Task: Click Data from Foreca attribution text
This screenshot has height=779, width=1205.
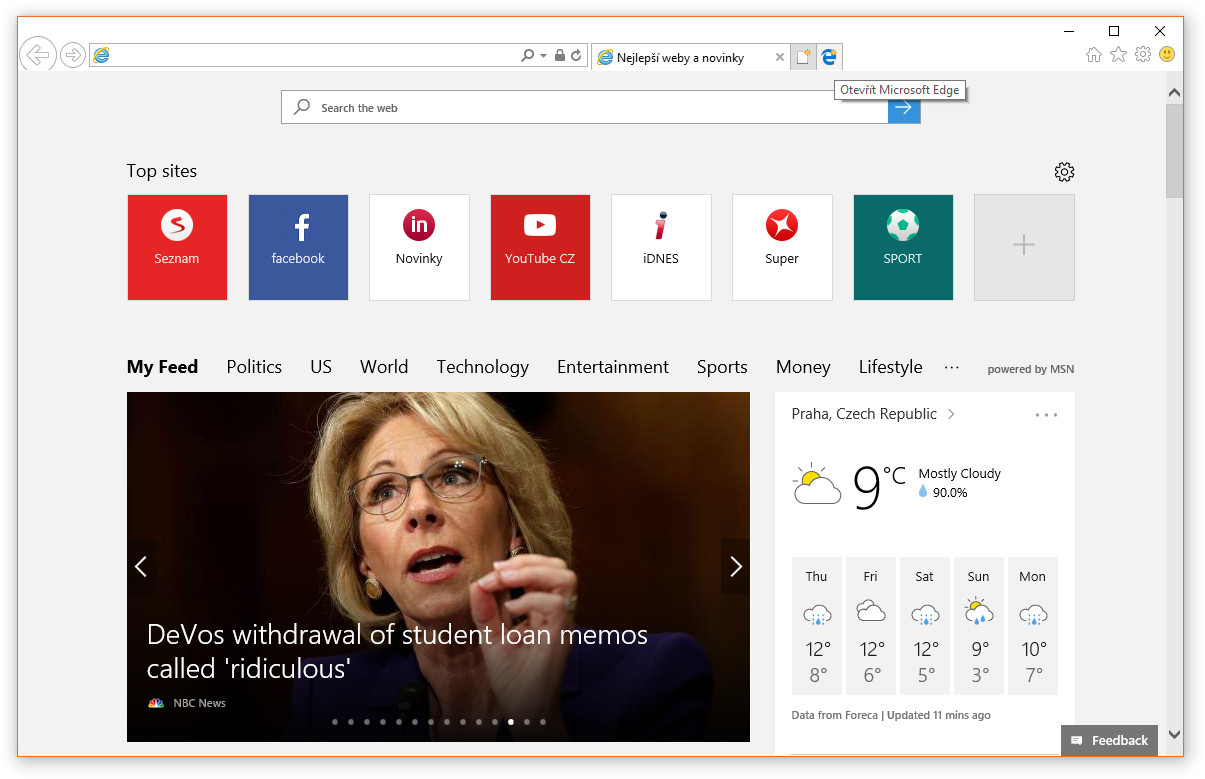Action: tap(834, 715)
